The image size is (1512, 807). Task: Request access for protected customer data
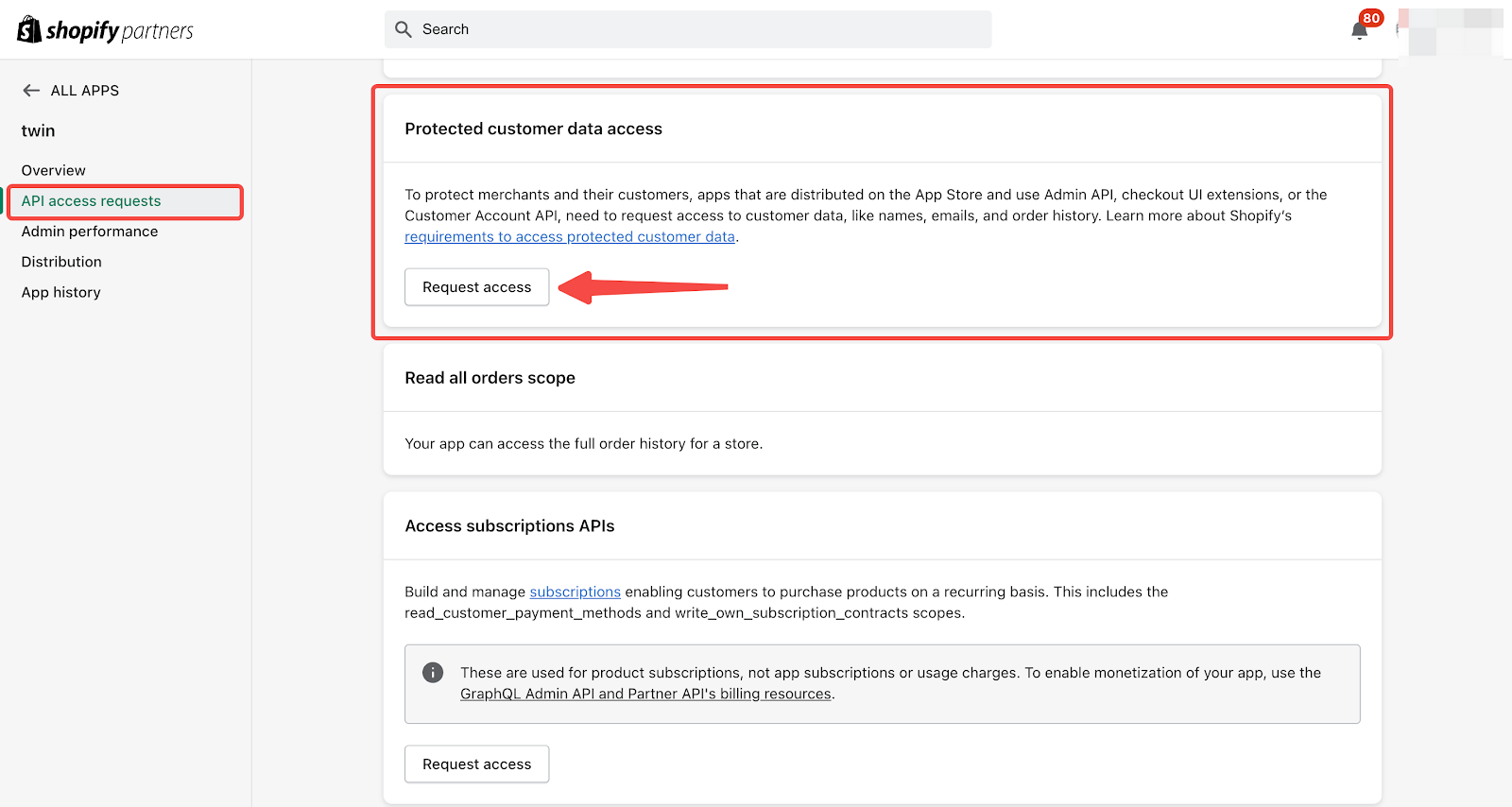pos(476,287)
